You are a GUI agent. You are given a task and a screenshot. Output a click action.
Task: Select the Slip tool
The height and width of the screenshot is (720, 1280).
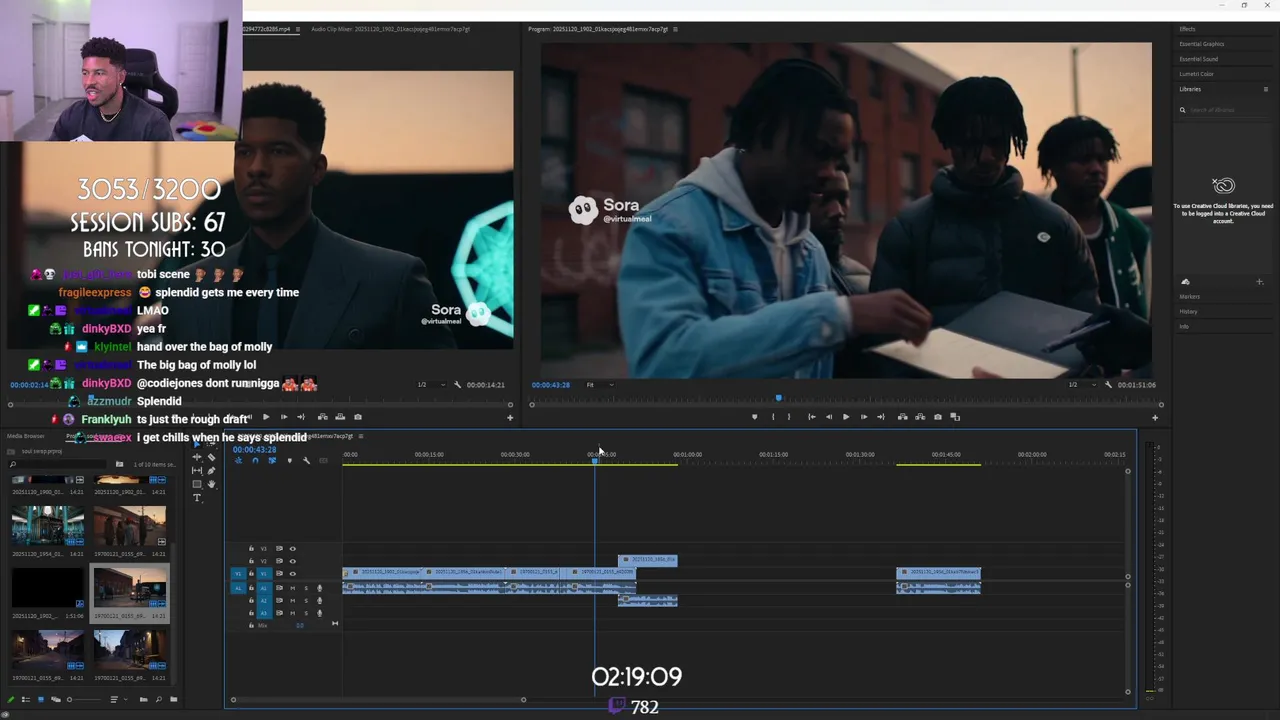[x=197, y=471]
